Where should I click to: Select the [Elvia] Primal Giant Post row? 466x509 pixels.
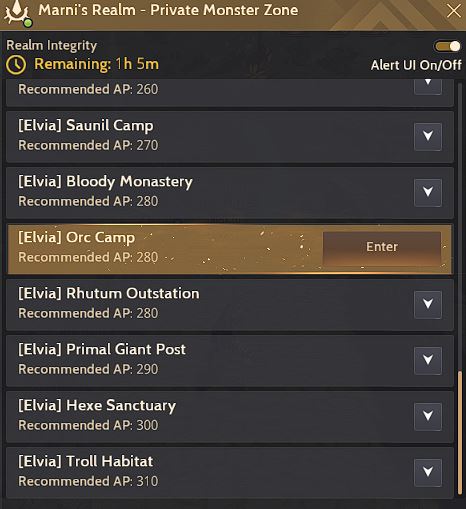coord(230,361)
